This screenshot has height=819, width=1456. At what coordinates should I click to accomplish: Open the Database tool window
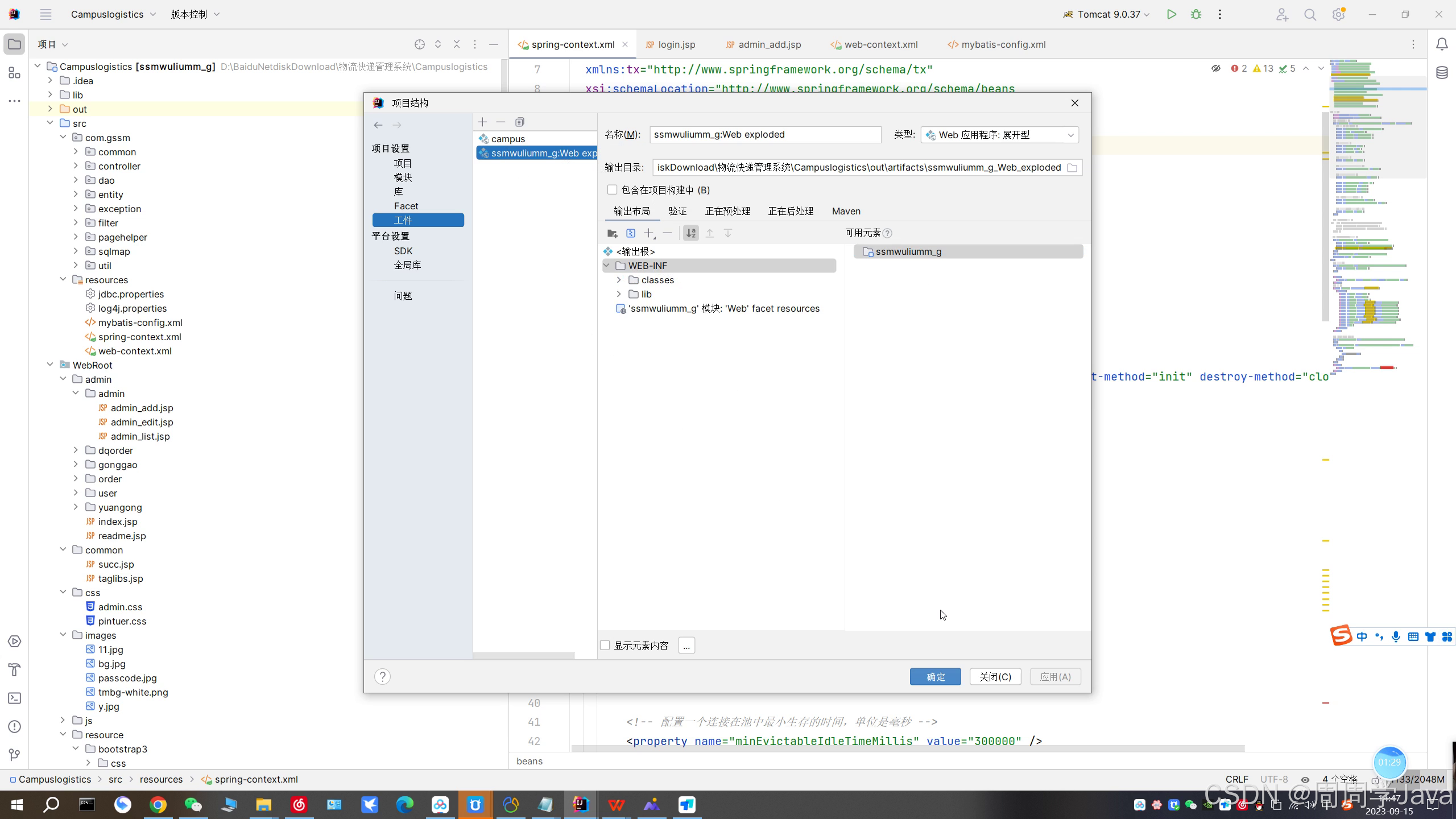(x=1442, y=73)
